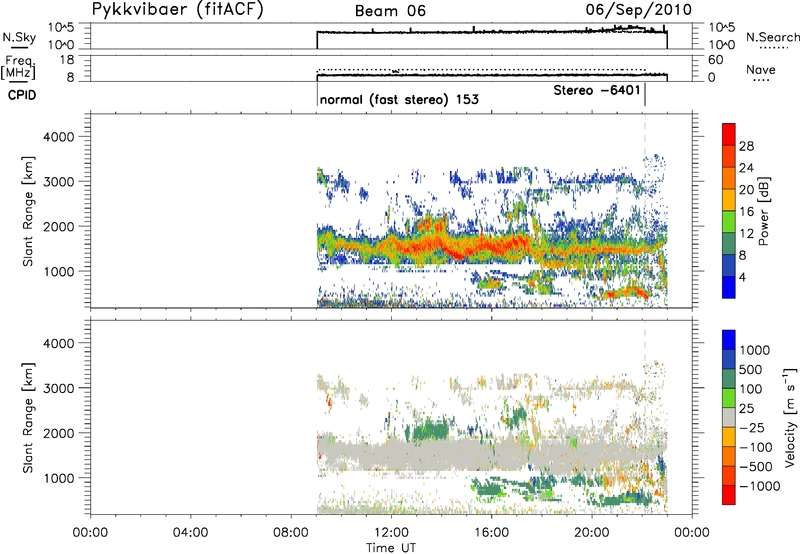Click the blue bottom of Power colorbar

(729, 288)
